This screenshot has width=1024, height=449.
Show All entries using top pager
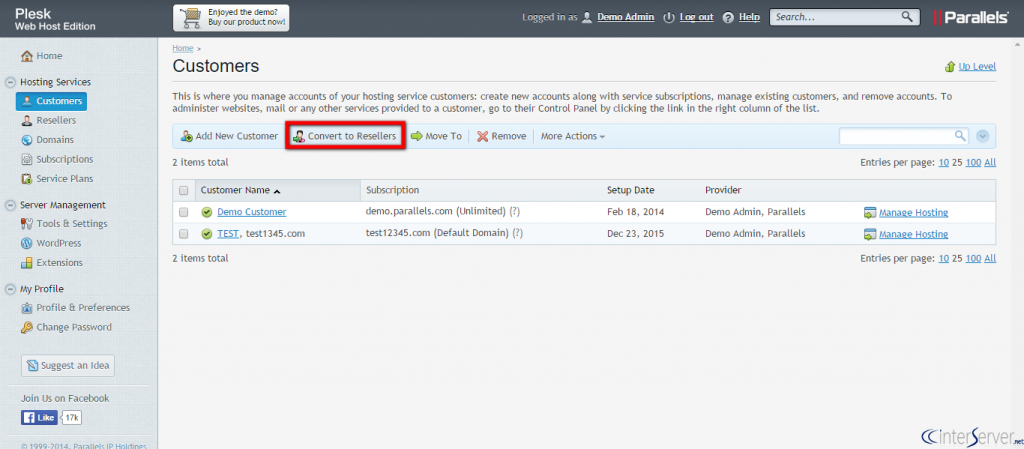990,163
